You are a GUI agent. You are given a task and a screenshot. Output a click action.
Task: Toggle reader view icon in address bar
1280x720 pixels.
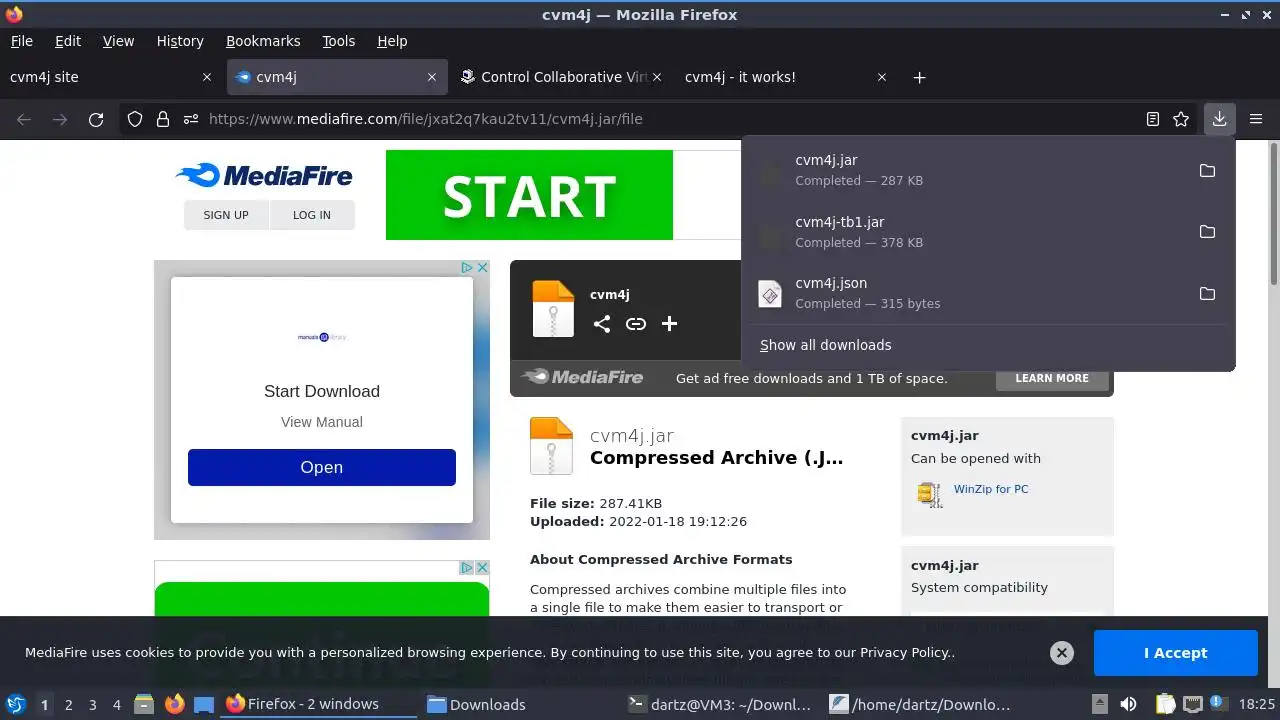click(x=1153, y=119)
